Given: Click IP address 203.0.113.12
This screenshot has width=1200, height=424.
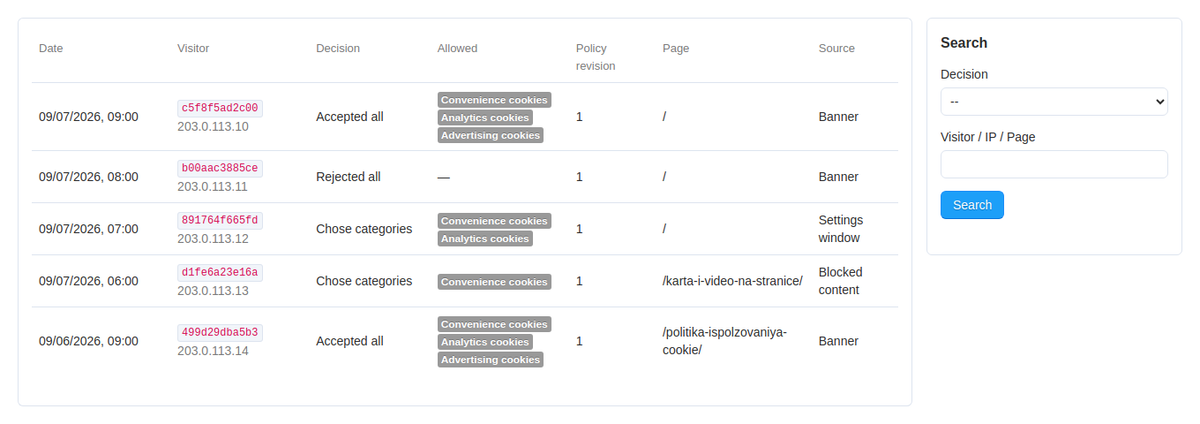Looking at the screenshot, I should [213, 239].
